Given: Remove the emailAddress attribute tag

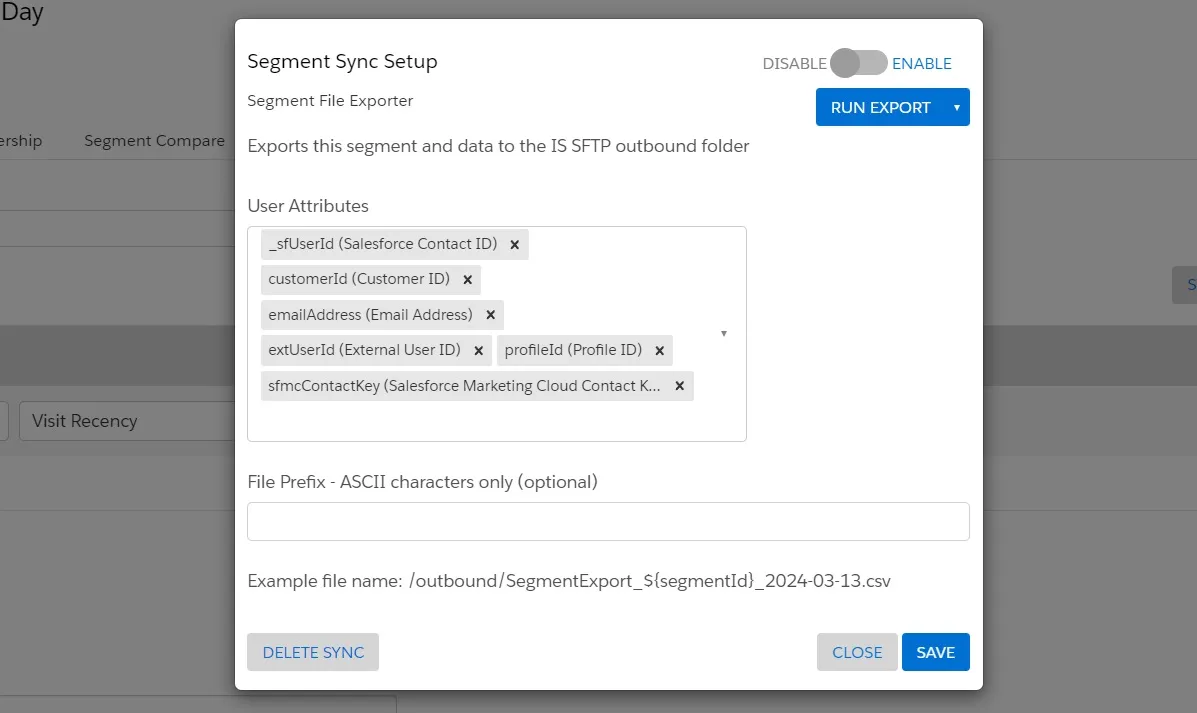Looking at the screenshot, I should click(490, 315).
